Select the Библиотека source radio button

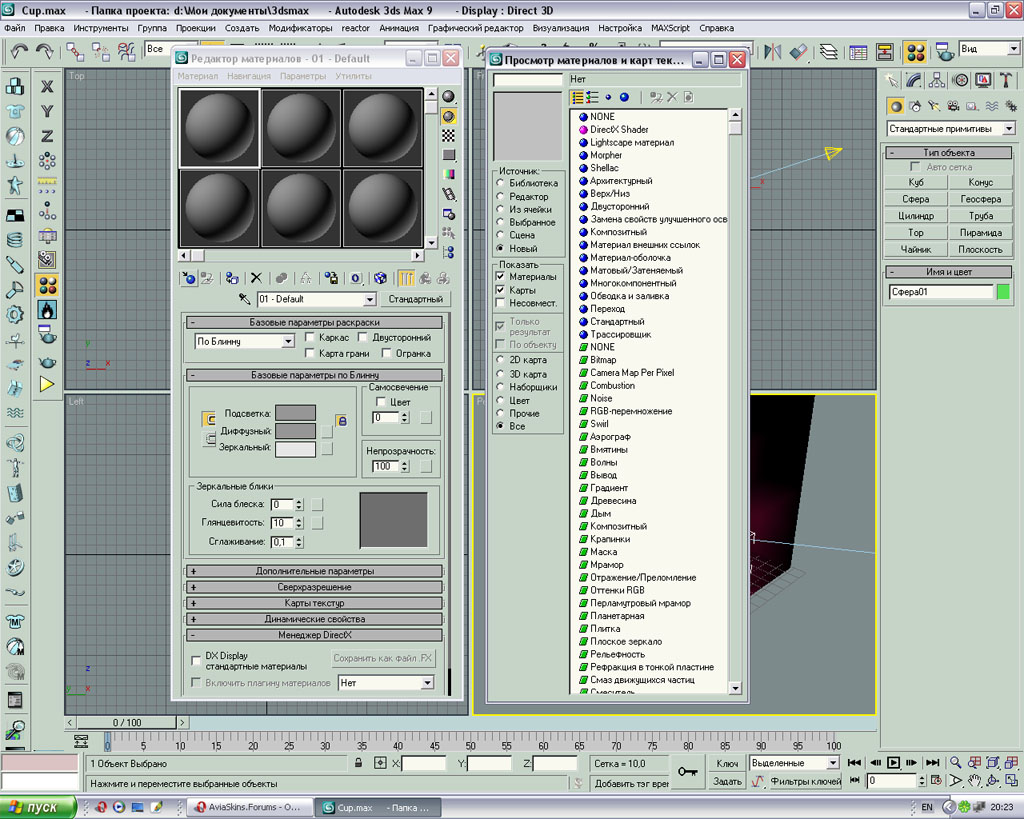[501, 184]
